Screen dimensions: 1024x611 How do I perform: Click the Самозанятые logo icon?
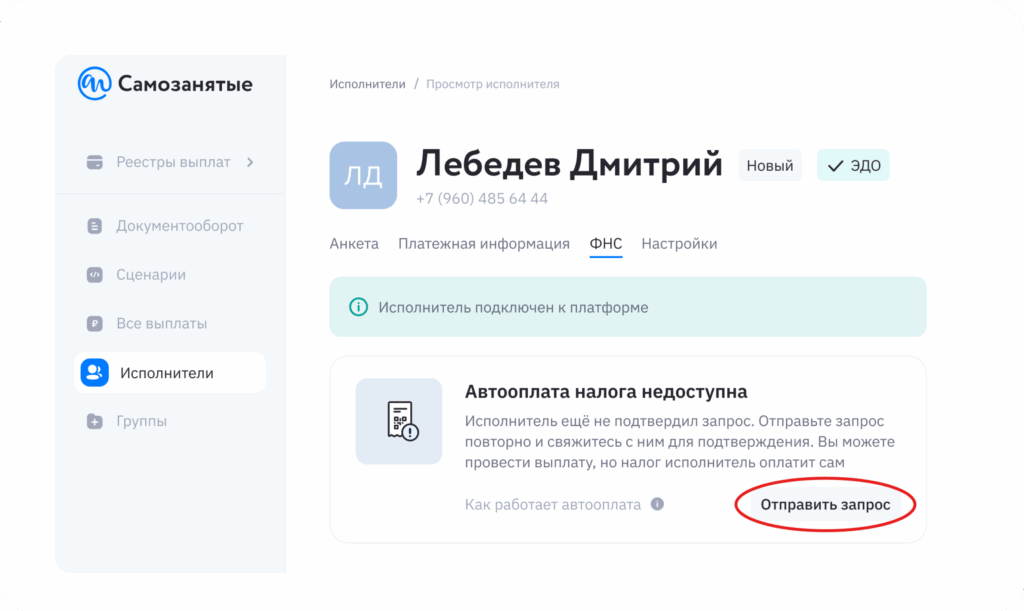tap(95, 84)
